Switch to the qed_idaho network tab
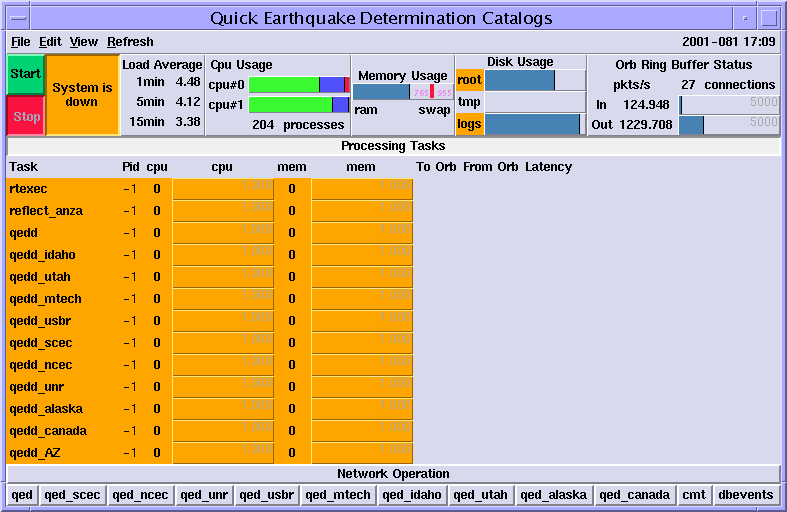Image resolution: width=787 pixels, height=512 pixels. coord(412,495)
